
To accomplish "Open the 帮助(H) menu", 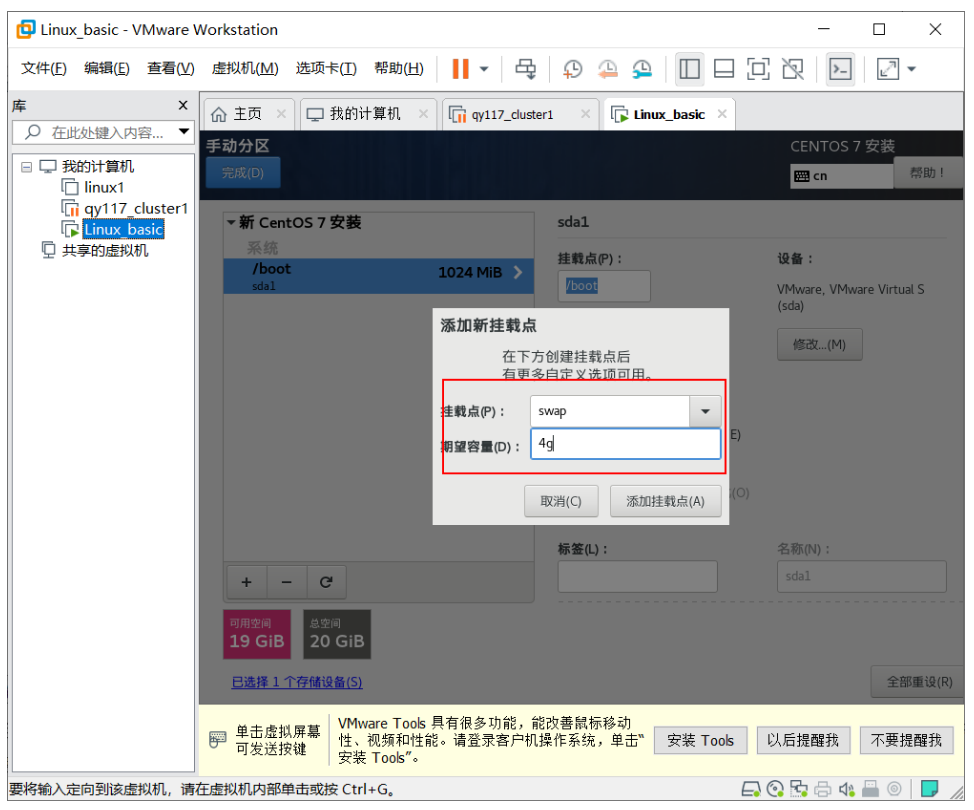I will click(399, 68).
